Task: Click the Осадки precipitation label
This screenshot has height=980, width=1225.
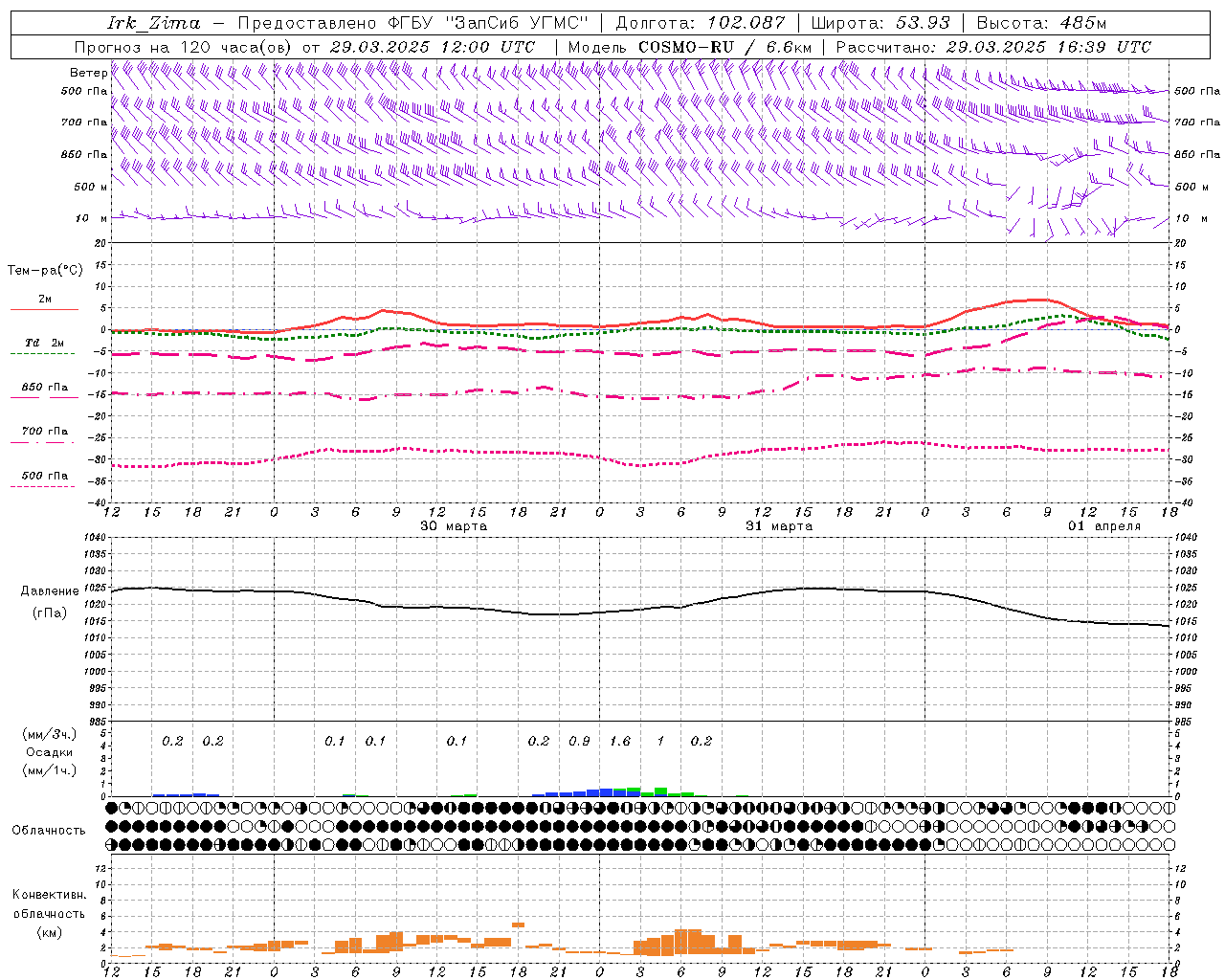Action: click(50, 752)
